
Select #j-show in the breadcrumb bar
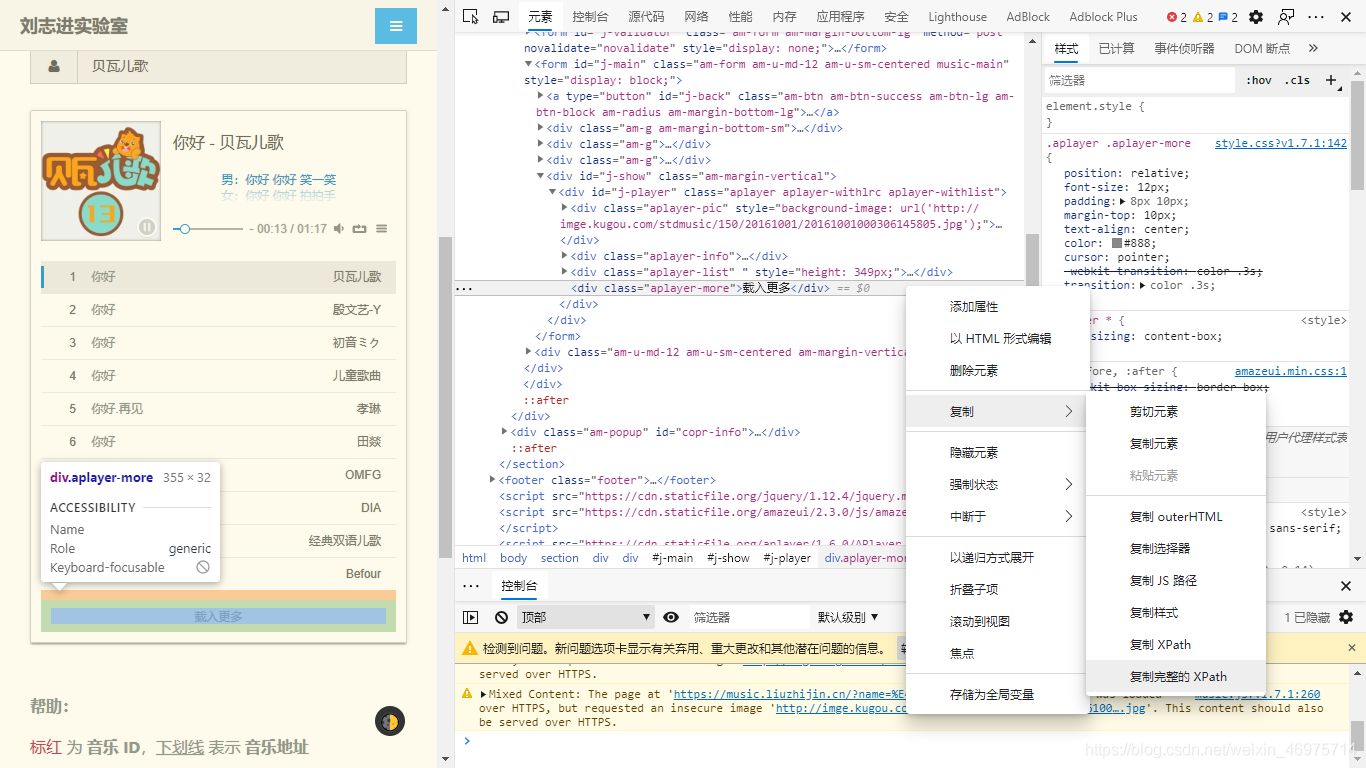[728, 558]
